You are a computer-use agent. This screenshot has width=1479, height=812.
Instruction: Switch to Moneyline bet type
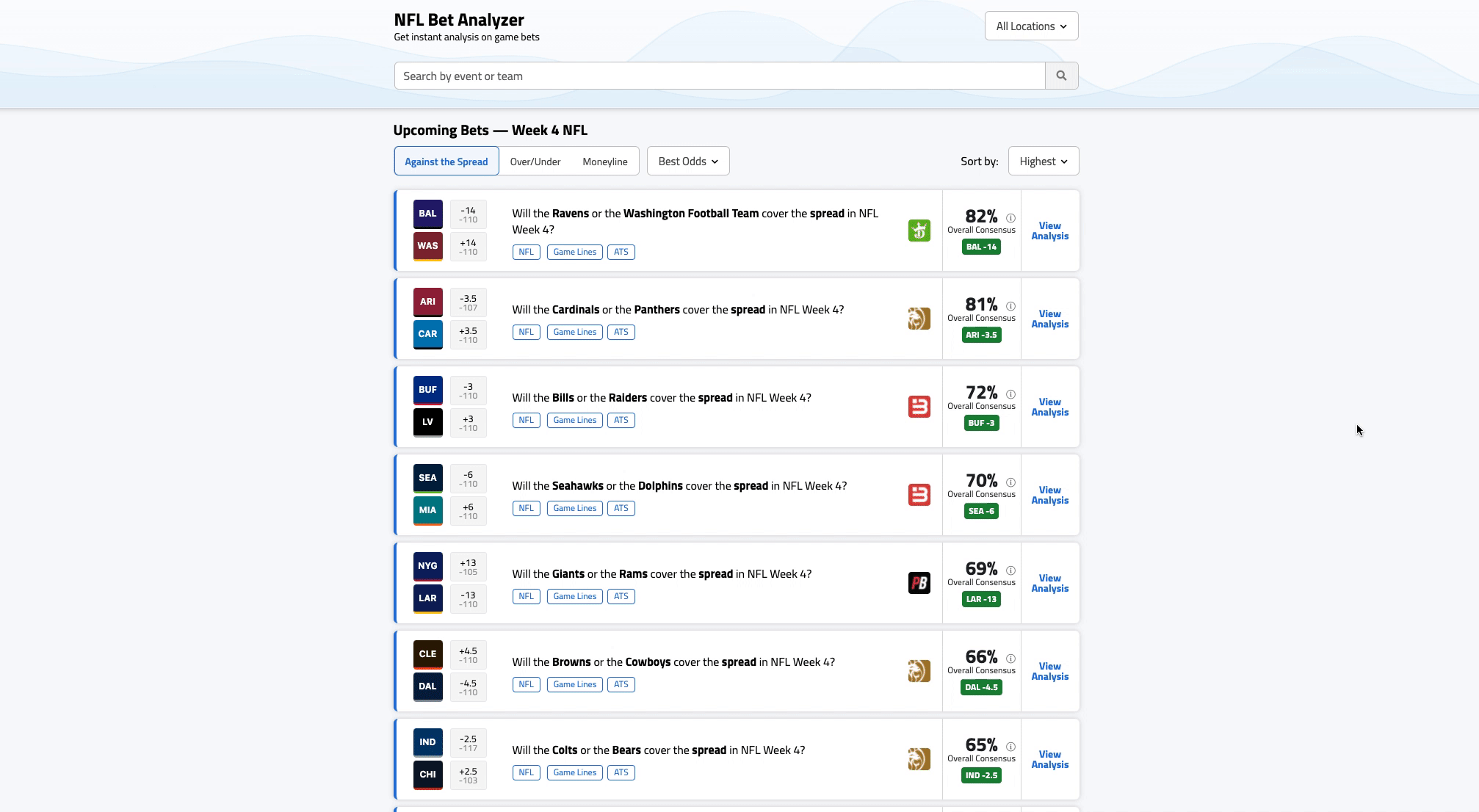click(604, 162)
